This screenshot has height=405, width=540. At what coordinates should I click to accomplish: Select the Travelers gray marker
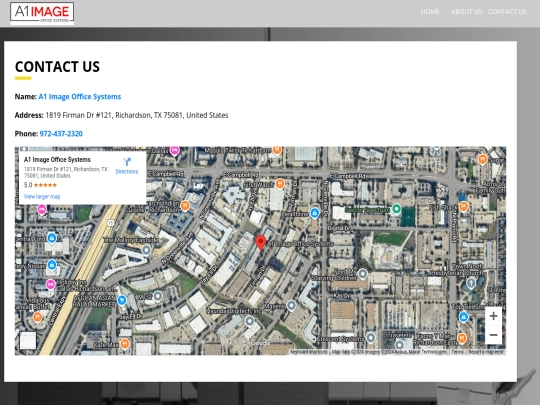coord(399,344)
